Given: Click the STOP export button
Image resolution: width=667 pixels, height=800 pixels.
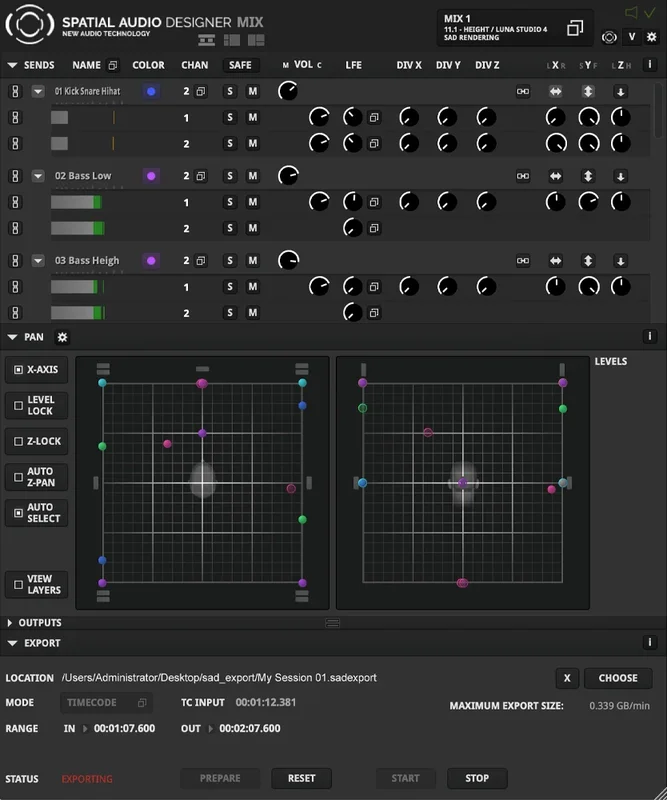Looking at the screenshot, I should coord(477,778).
